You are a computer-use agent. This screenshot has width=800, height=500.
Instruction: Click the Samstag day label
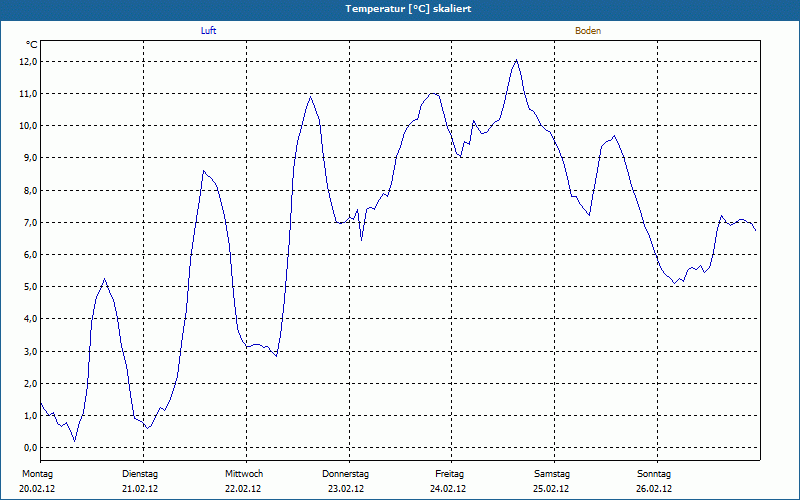[552, 474]
